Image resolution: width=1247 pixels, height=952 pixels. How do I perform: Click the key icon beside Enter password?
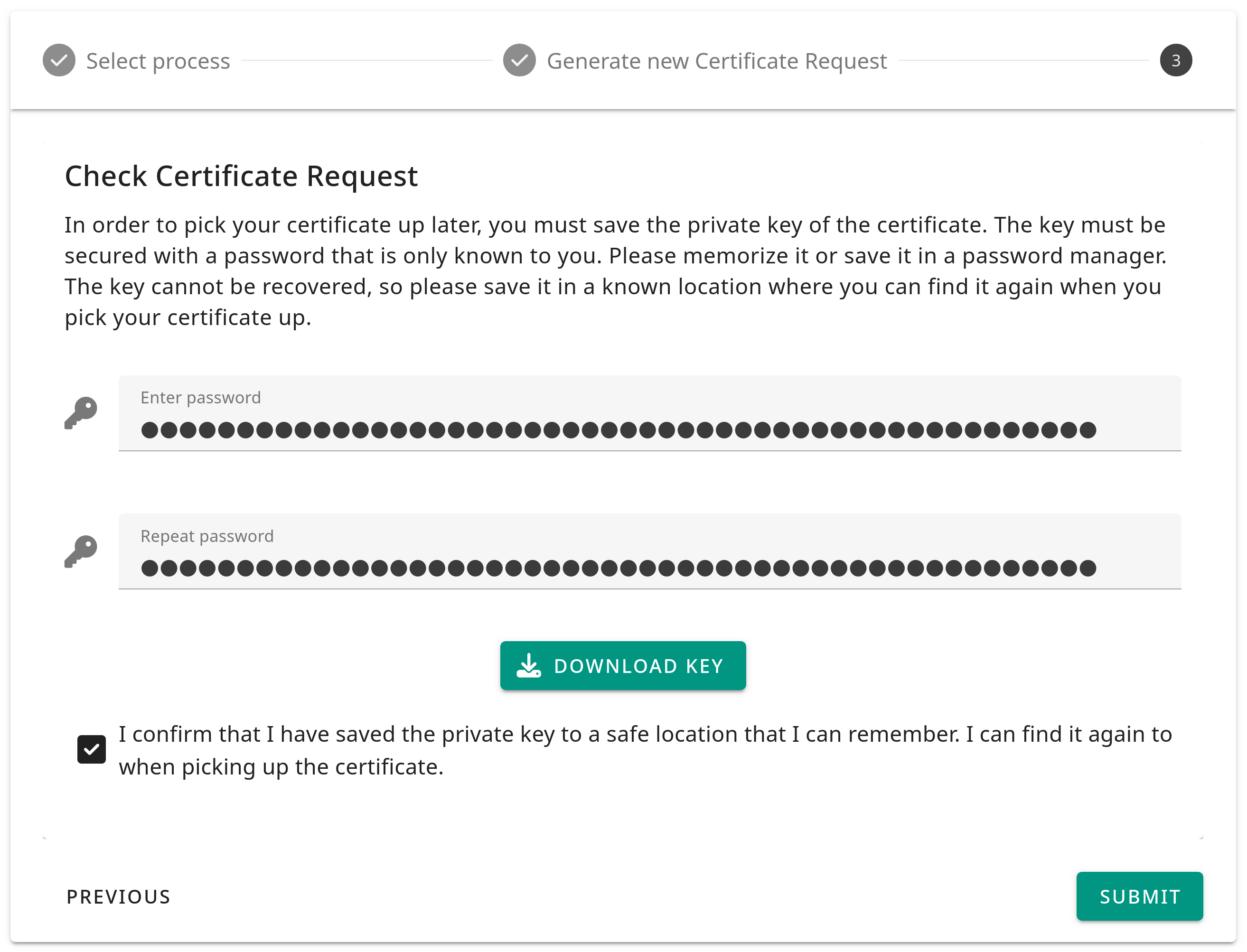[81, 412]
